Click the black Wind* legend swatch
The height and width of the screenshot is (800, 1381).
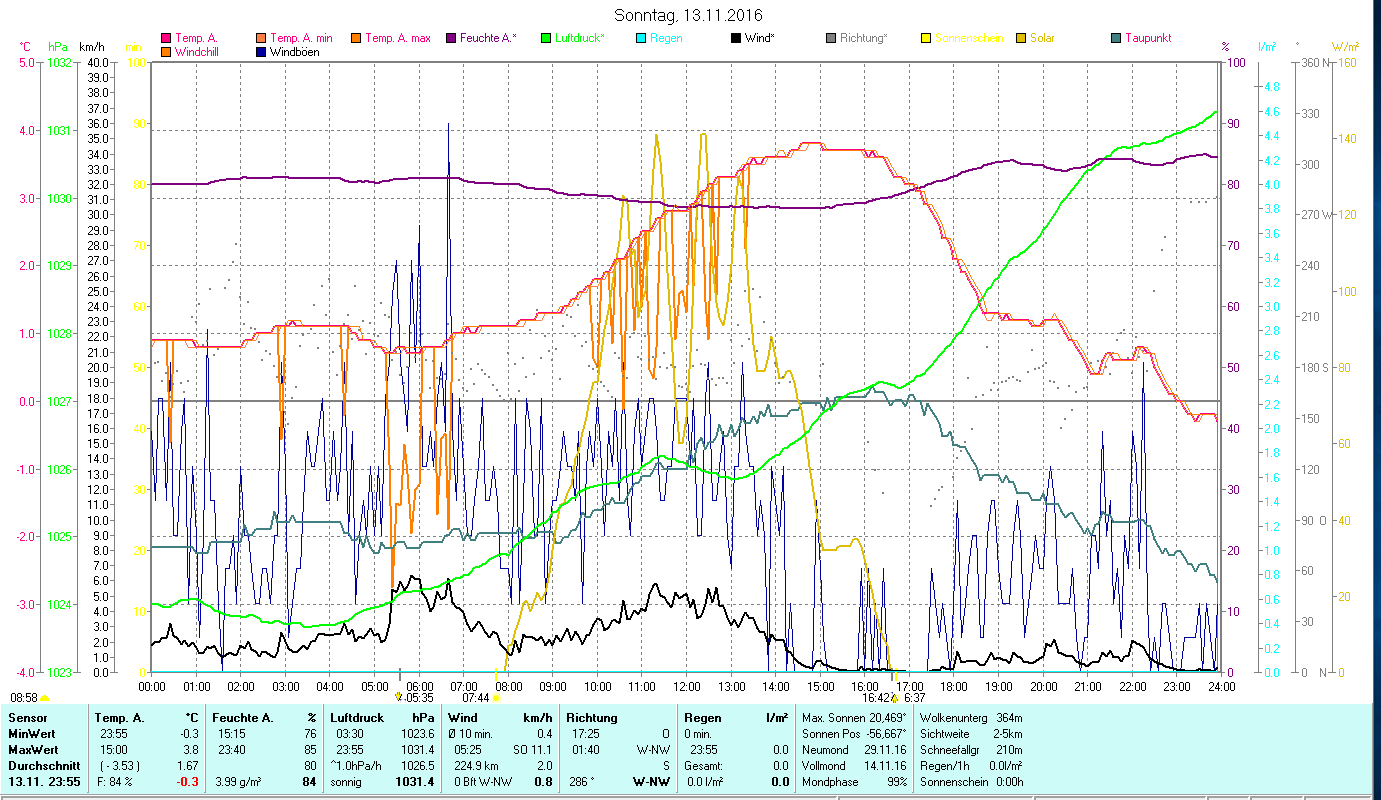click(x=736, y=39)
